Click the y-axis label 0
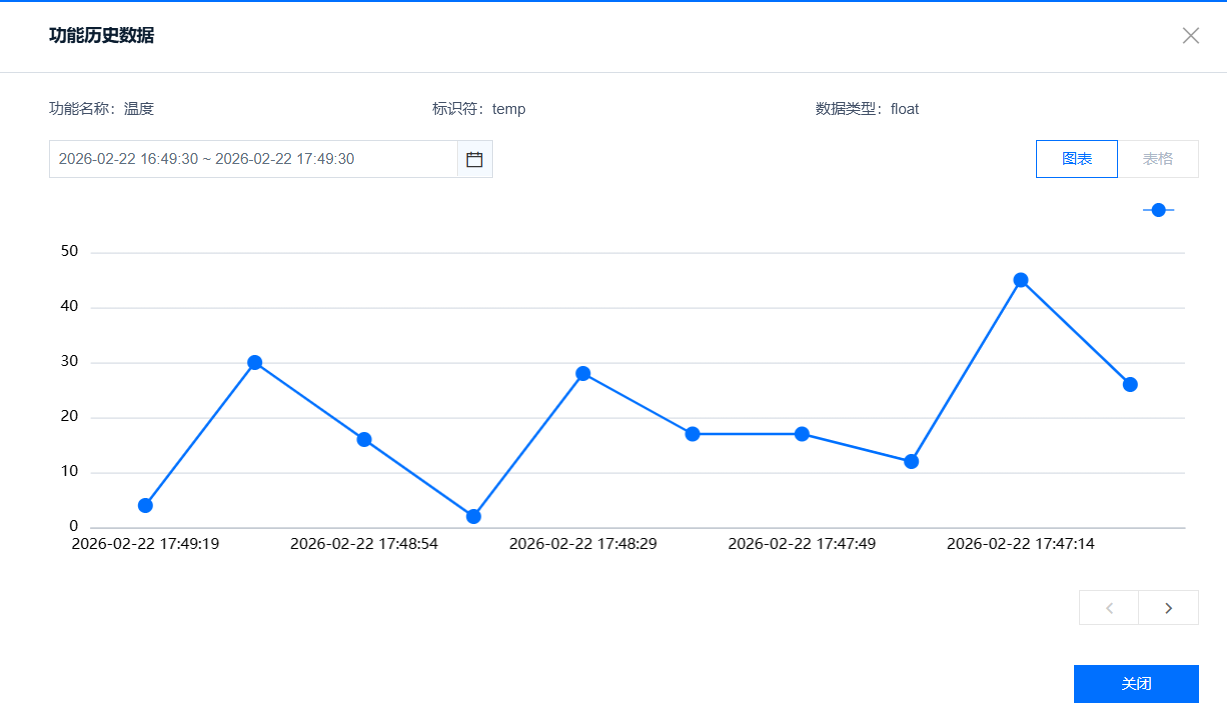The height and width of the screenshot is (713, 1227). 74,526
